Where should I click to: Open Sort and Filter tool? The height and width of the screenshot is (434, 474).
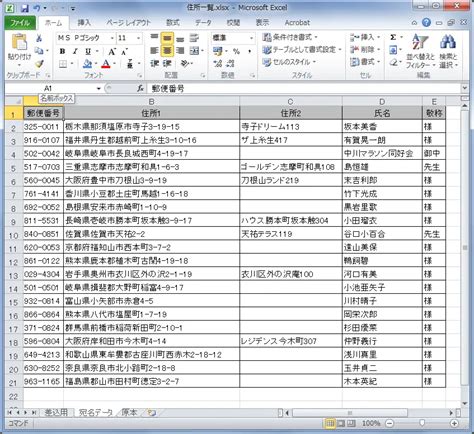420,51
